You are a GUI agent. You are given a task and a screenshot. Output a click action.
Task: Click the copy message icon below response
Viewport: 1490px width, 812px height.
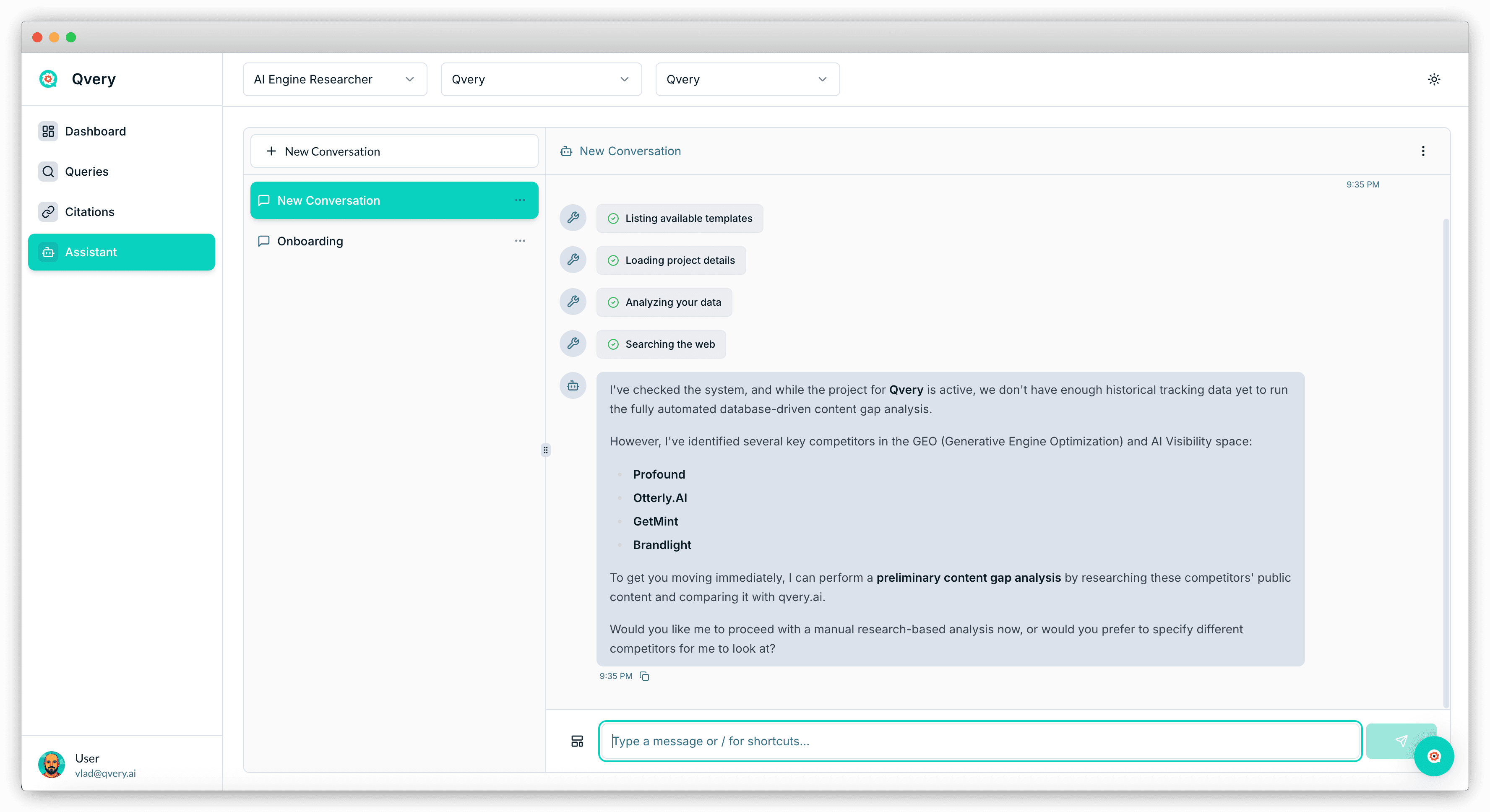644,676
